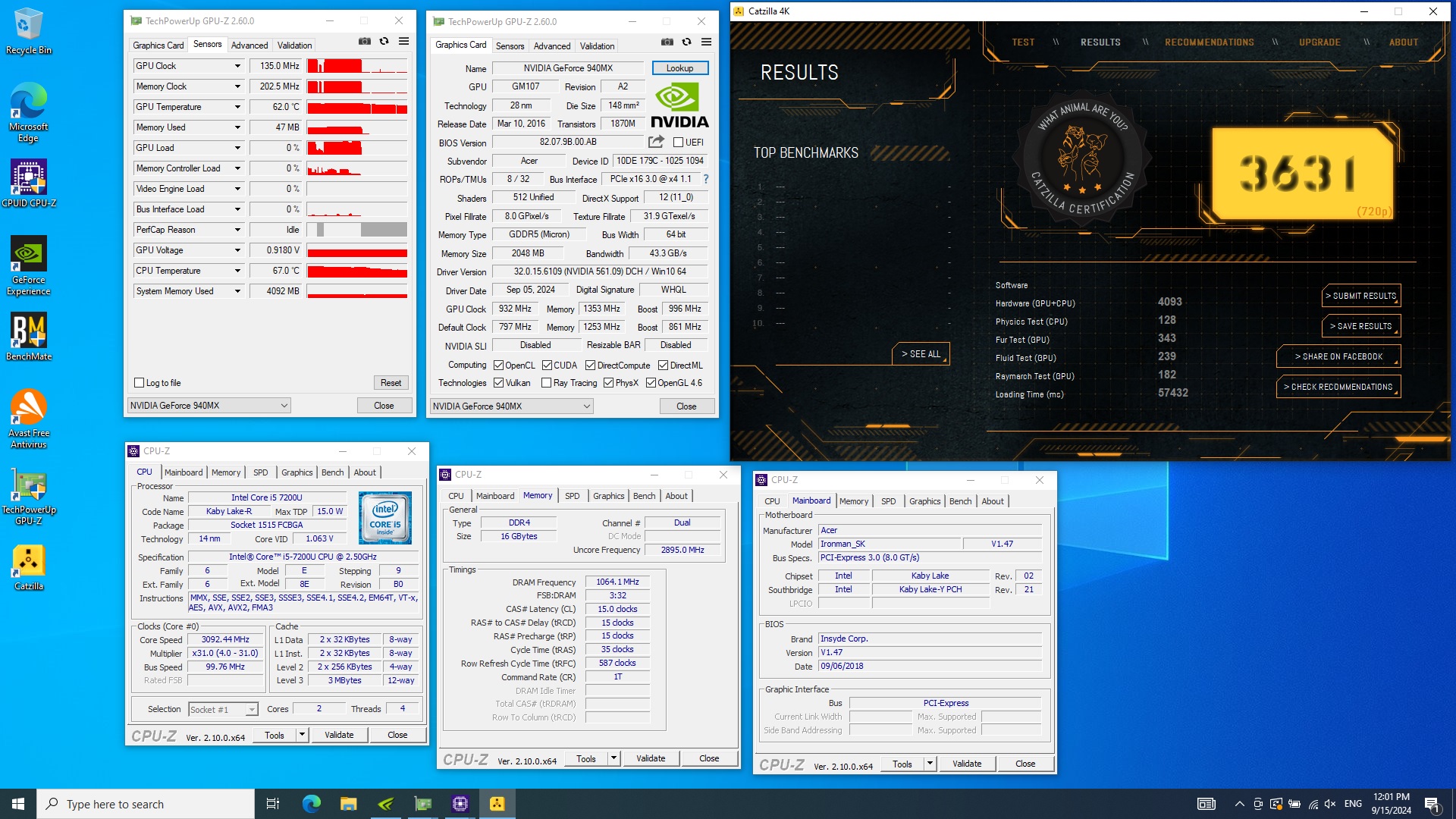
Task: Switch to Catzilla taskbar icon
Action: (x=497, y=804)
